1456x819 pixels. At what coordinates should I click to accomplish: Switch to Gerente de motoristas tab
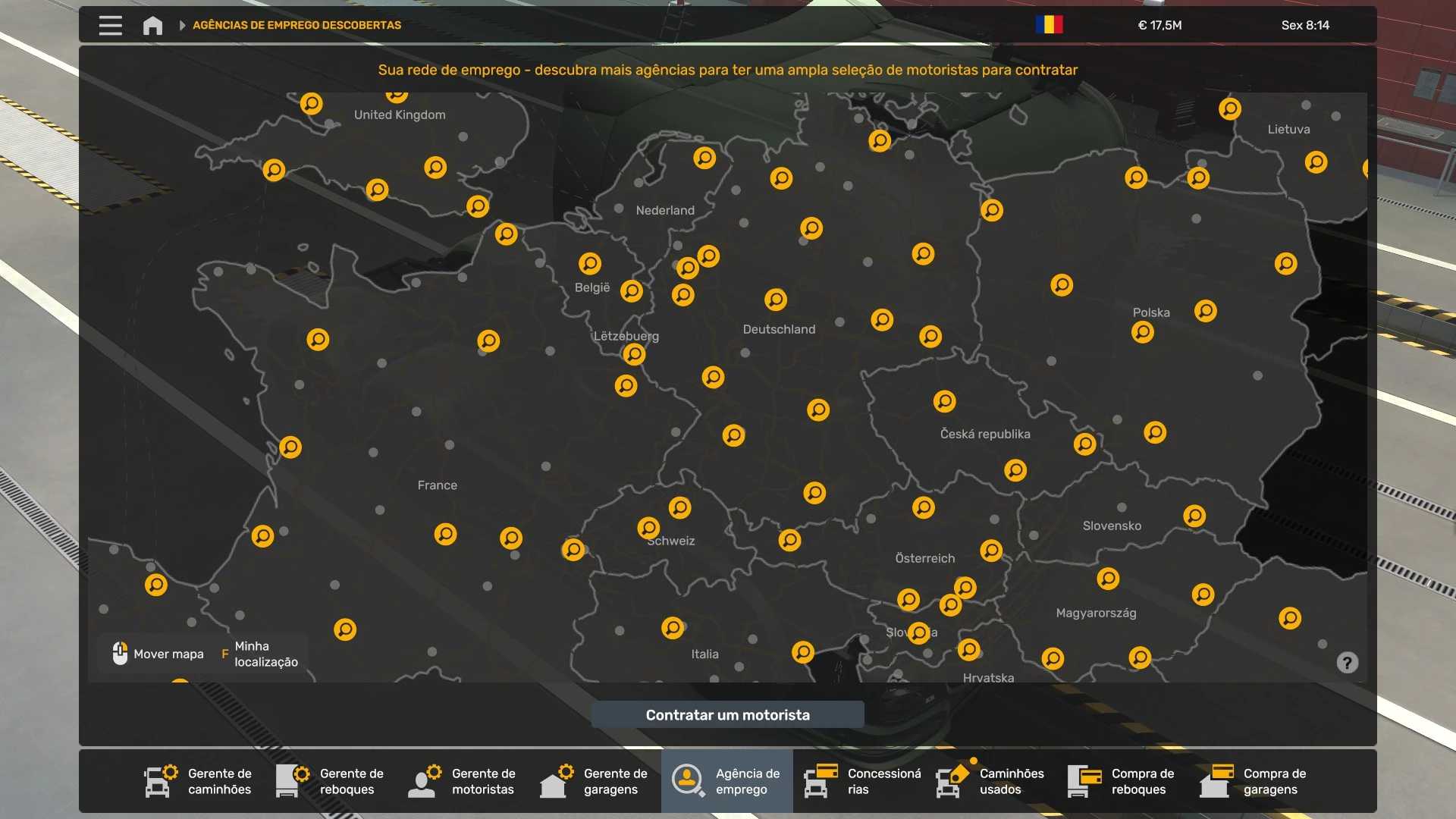tap(463, 781)
